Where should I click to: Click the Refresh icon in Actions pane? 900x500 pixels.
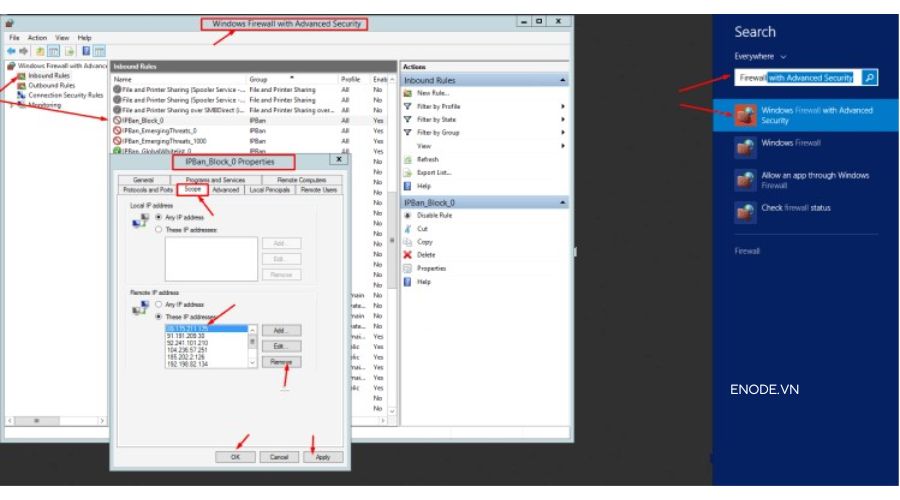point(408,160)
